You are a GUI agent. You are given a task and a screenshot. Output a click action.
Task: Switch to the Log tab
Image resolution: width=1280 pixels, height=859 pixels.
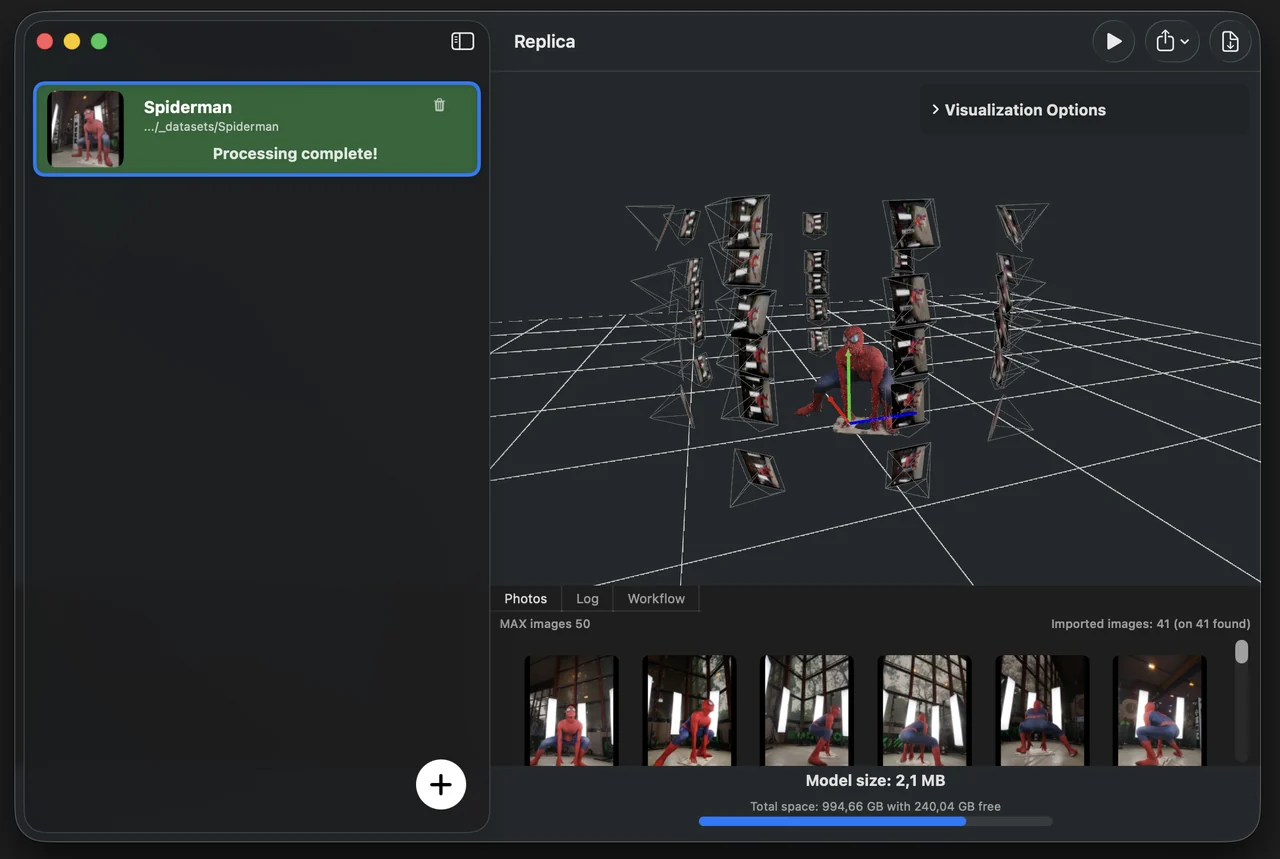(587, 598)
